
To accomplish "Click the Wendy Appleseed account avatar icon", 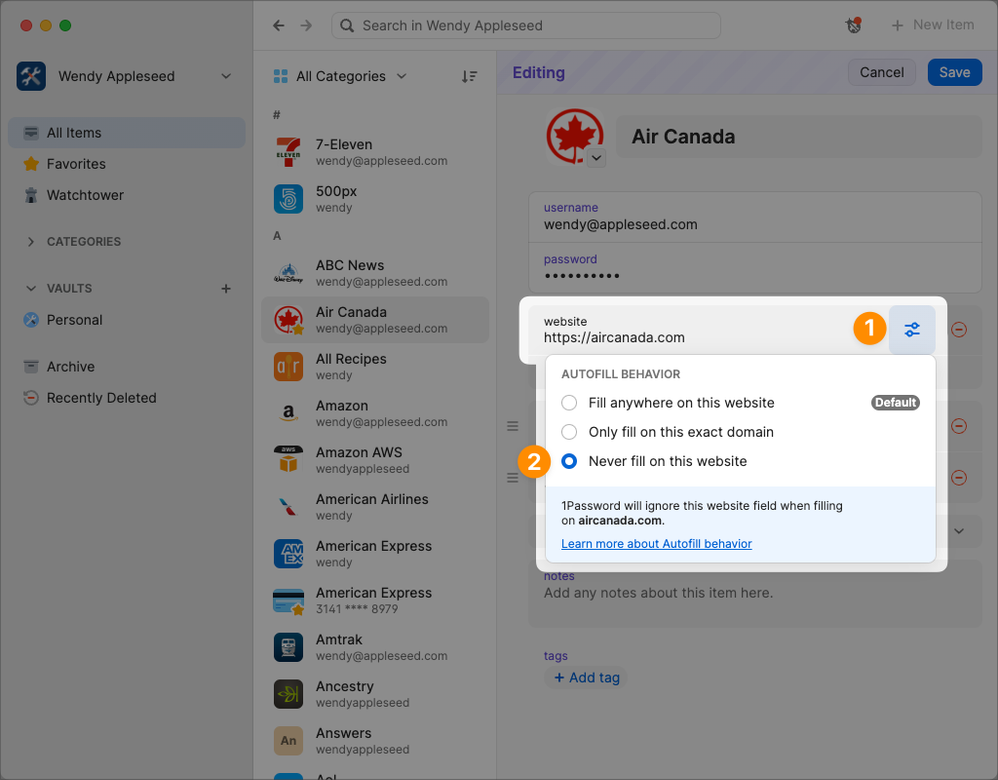I will click(x=31, y=76).
